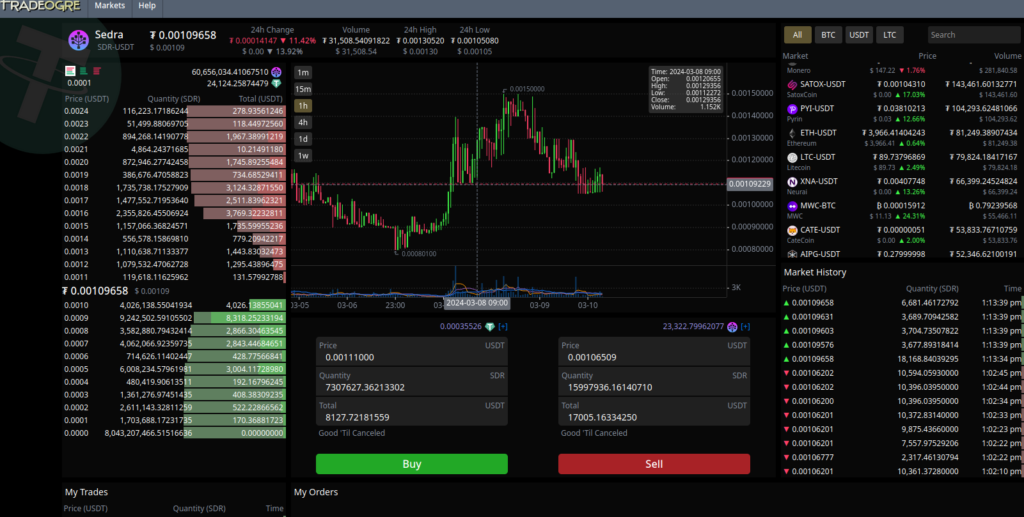The height and width of the screenshot is (517, 1024).
Task: Filter markets by BTC
Action: click(828, 35)
